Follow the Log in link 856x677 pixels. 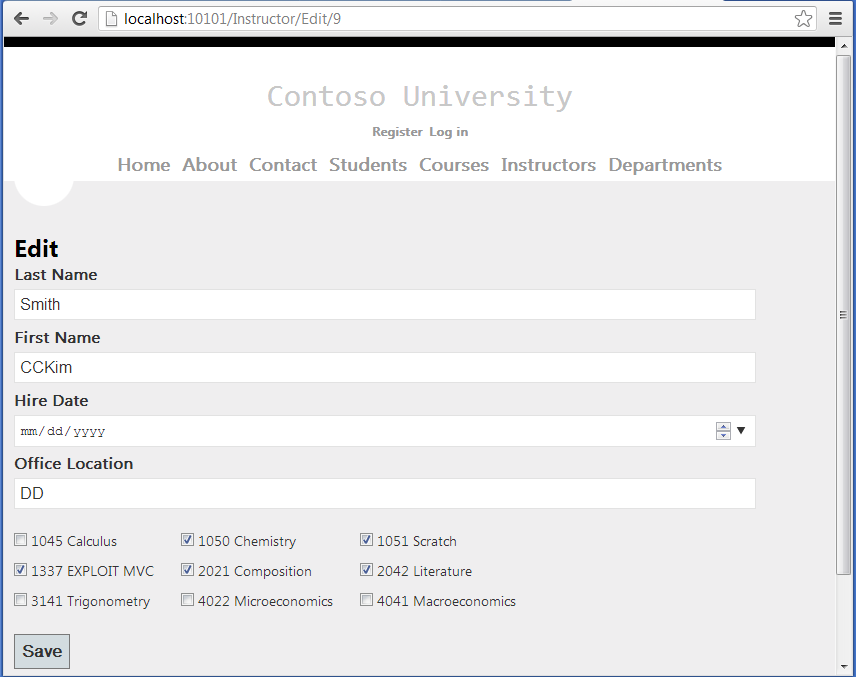pyautogui.click(x=448, y=132)
